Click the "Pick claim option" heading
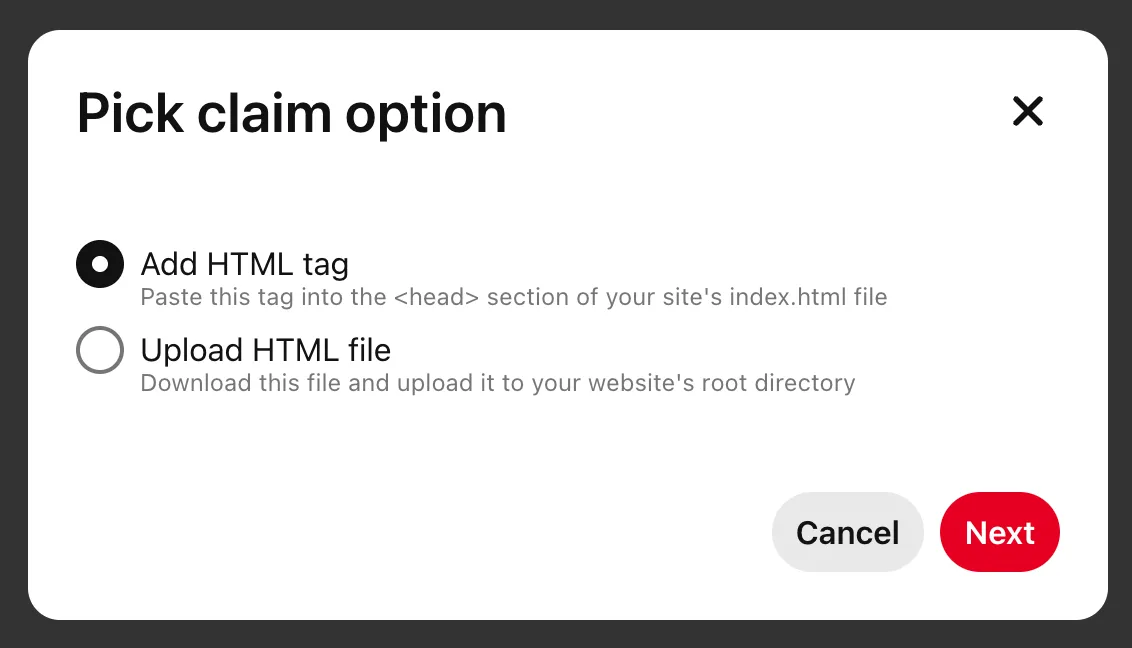This screenshot has width=1132, height=648. click(x=291, y=114)
